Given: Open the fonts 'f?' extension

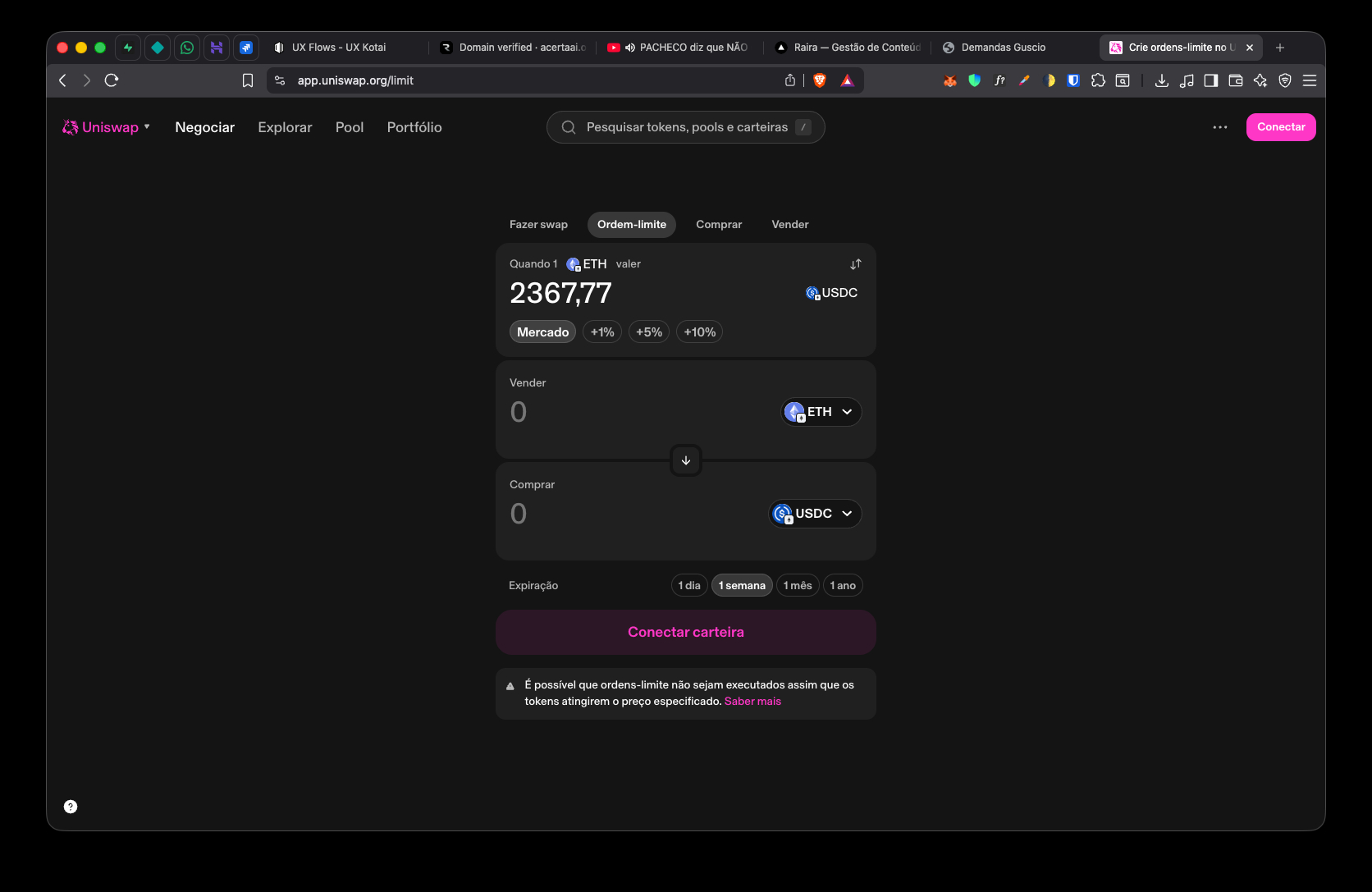Looking at the screenshot, I should [999, 80].
